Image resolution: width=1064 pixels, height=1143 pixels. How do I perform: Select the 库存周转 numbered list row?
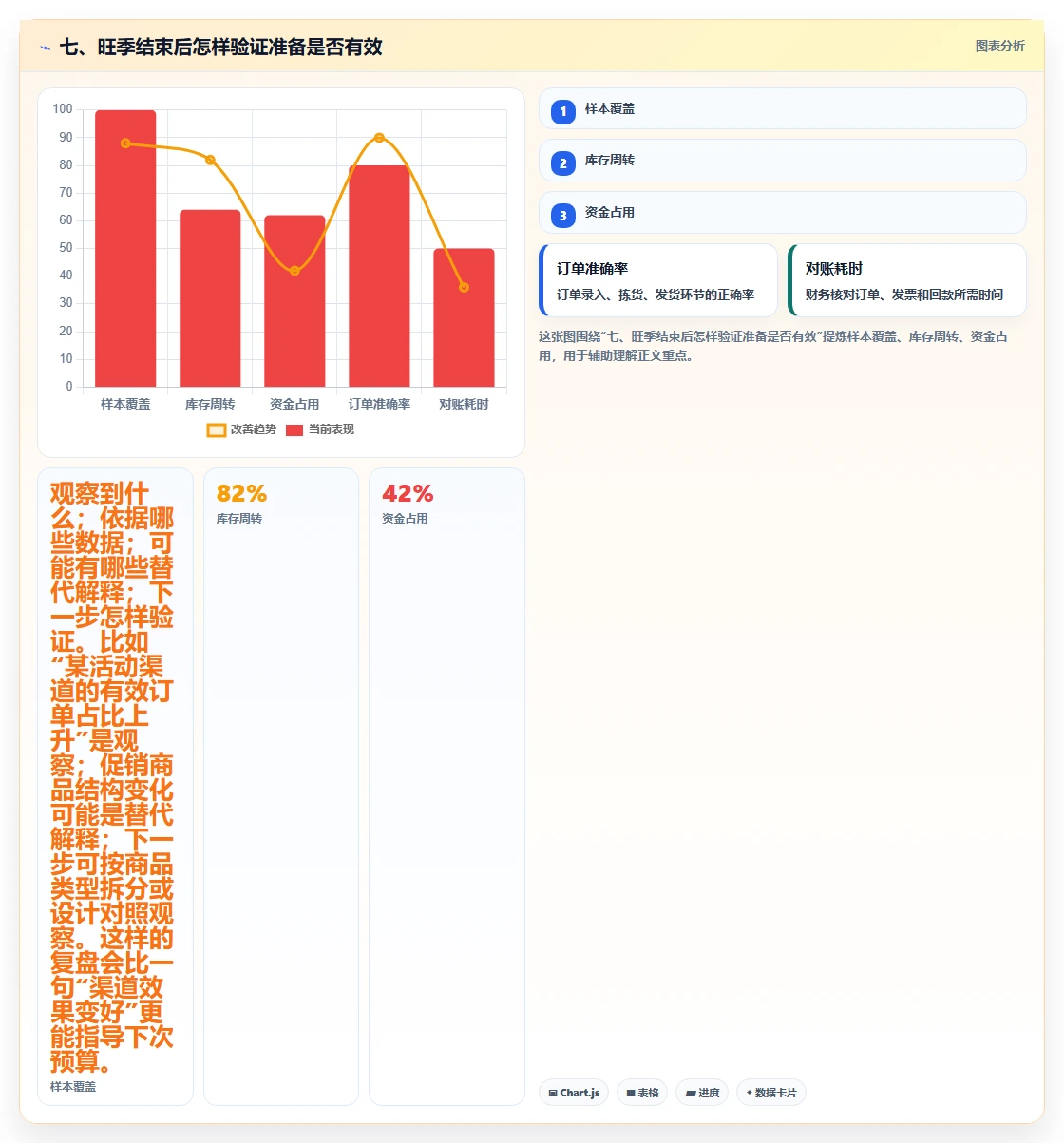tap(783, 160)
